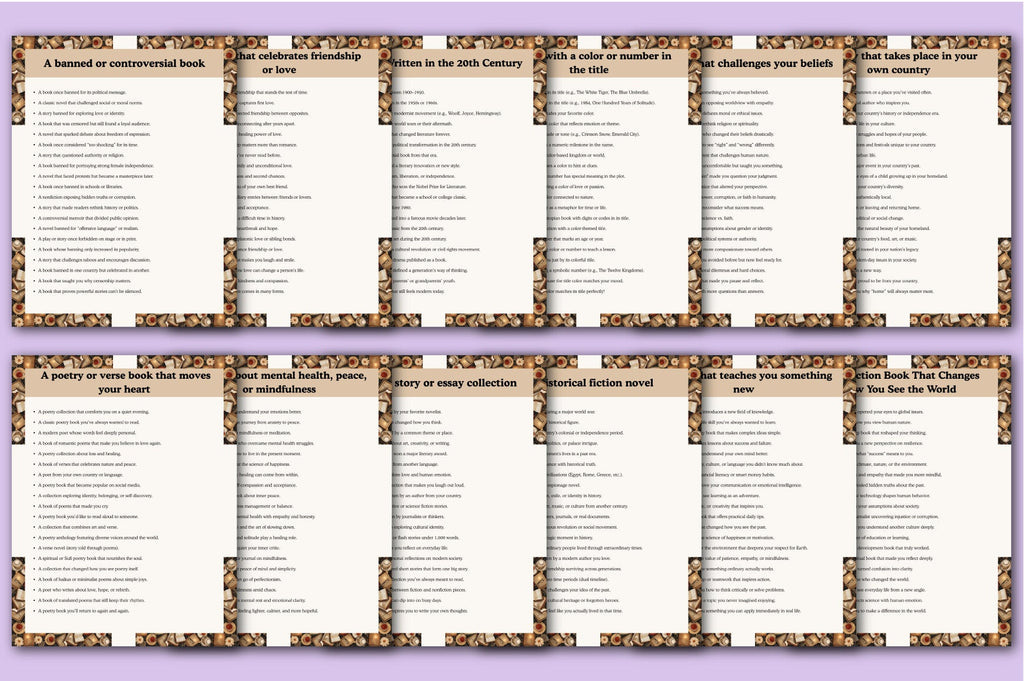Viewport: 1024px width, 681px height.
Task: Open the 'color or number in the title' page
Action: click(x=618, y=182)
